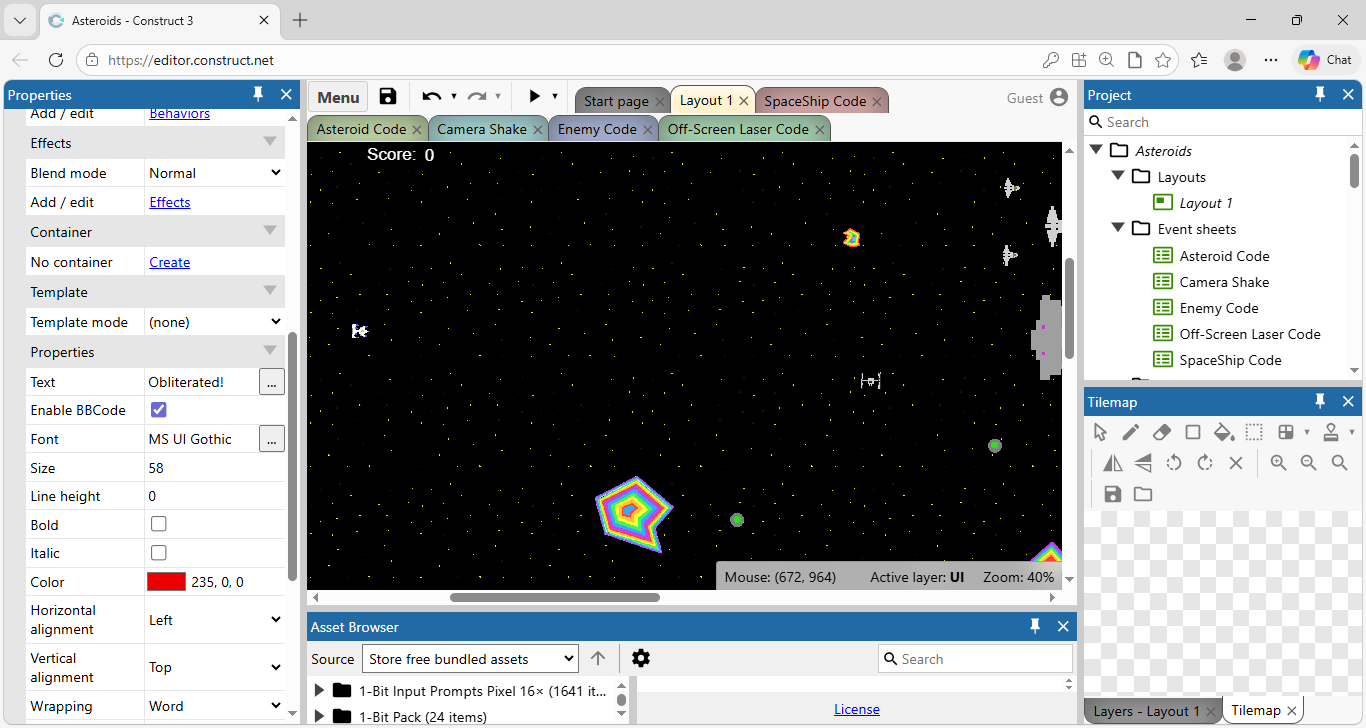Select the Tilemap pointer selection tool

(1100, 432)
